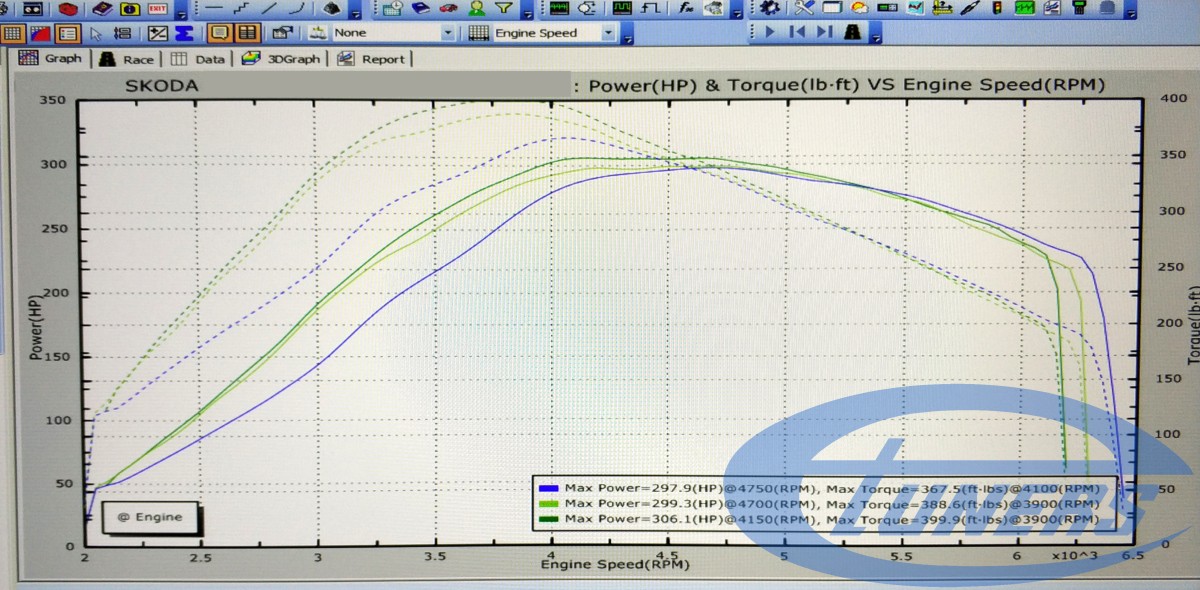Click the axis scale plus-minus icon
This screenshot has width=1200, height=590.
[157, 33]
